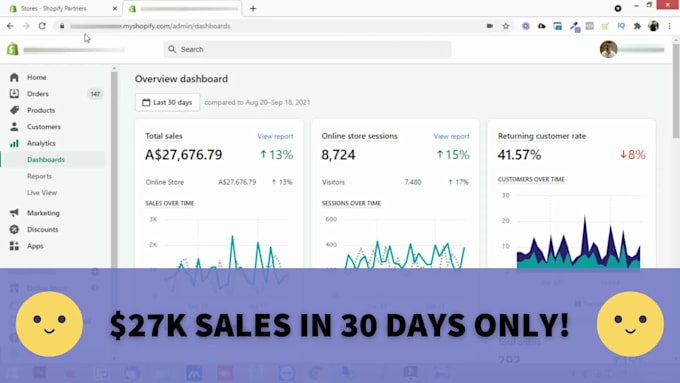Image resolution: width=680 pixels, height=383 pixels.
Task: Click the Online store sessions card title
Action: point(360,136)
